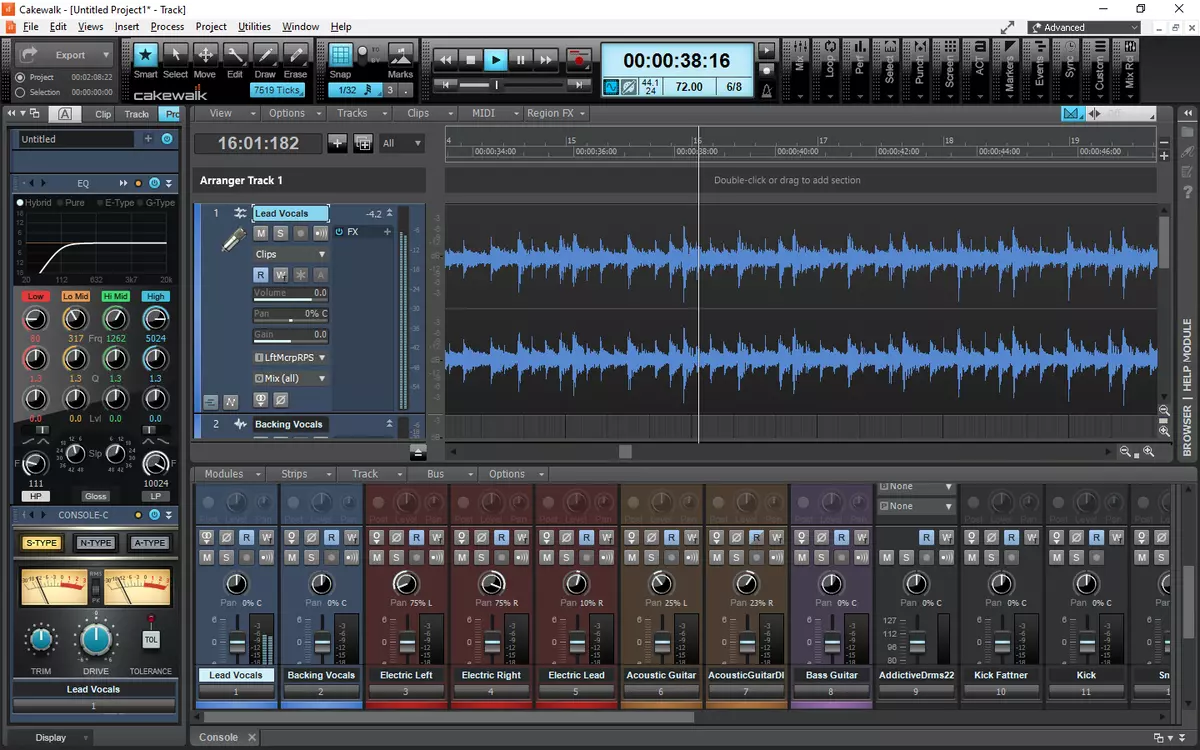This screenshot has width=1200, height=750.
Task: Pick the Select tool arrow icon
Action: [175, 54]
